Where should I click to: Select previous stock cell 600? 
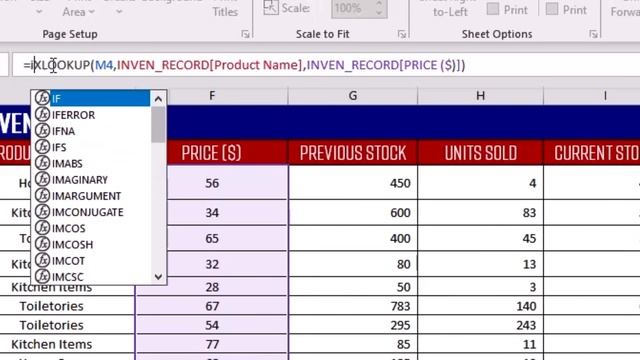[353, 212]
